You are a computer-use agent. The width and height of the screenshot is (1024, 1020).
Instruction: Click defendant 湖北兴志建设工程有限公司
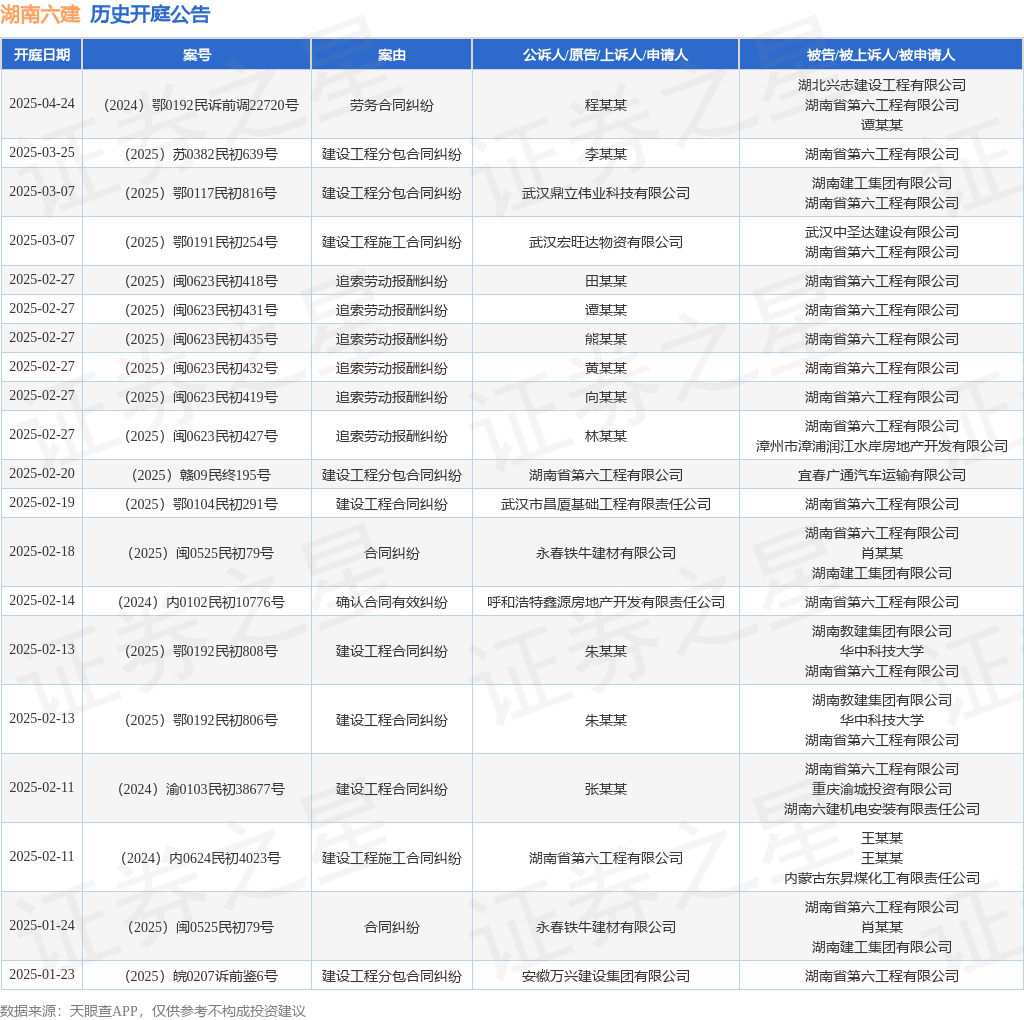(882, 85)
